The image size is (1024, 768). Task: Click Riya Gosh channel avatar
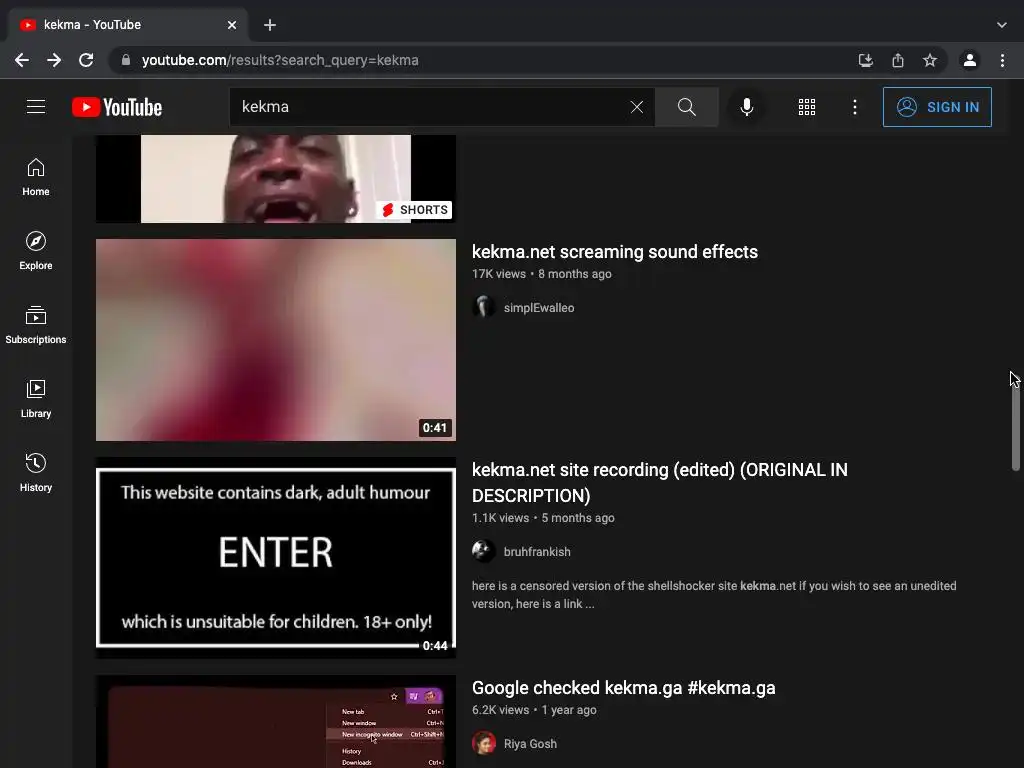[483, 743]
